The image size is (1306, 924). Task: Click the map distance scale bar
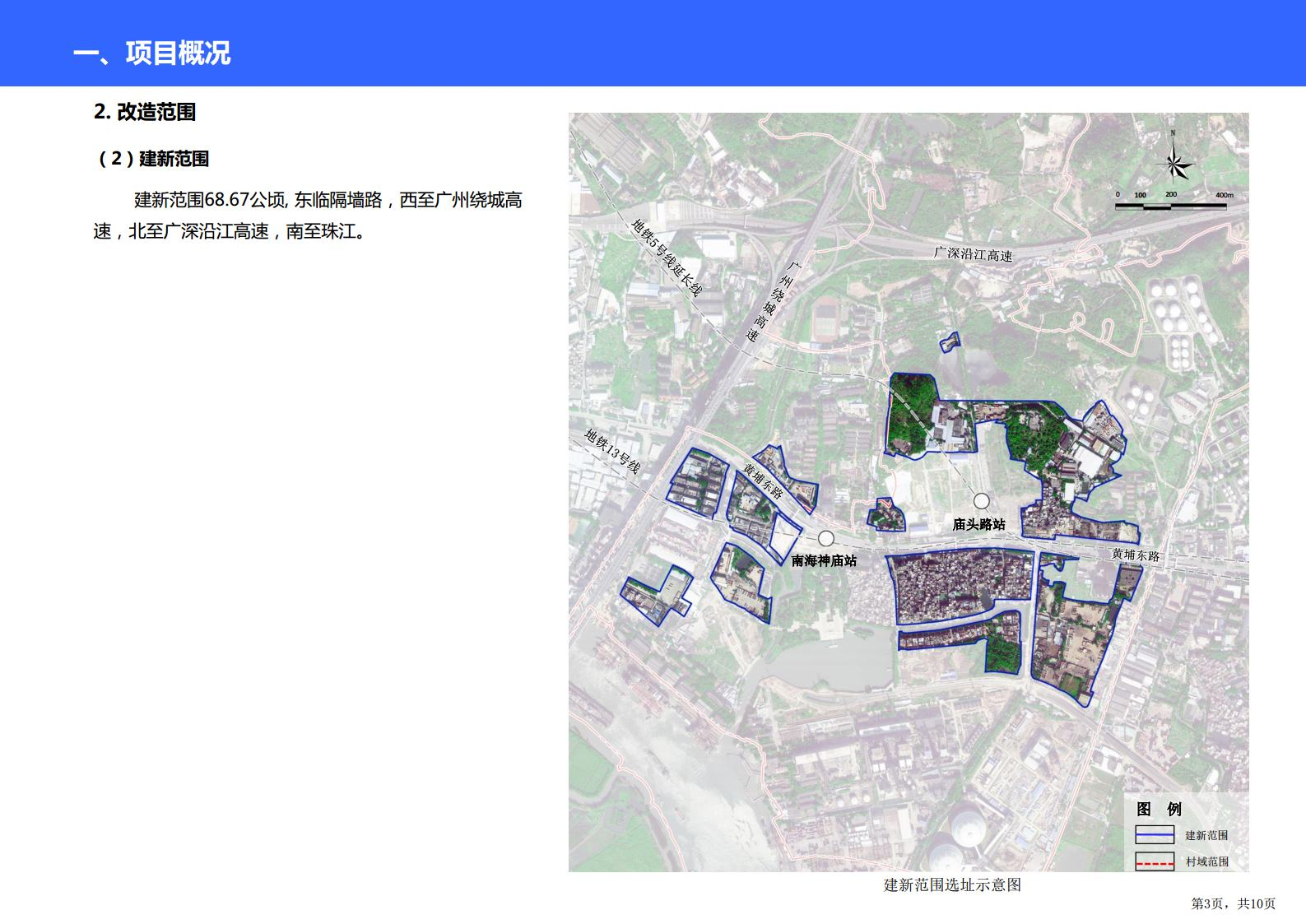(x=1170, y=205)
